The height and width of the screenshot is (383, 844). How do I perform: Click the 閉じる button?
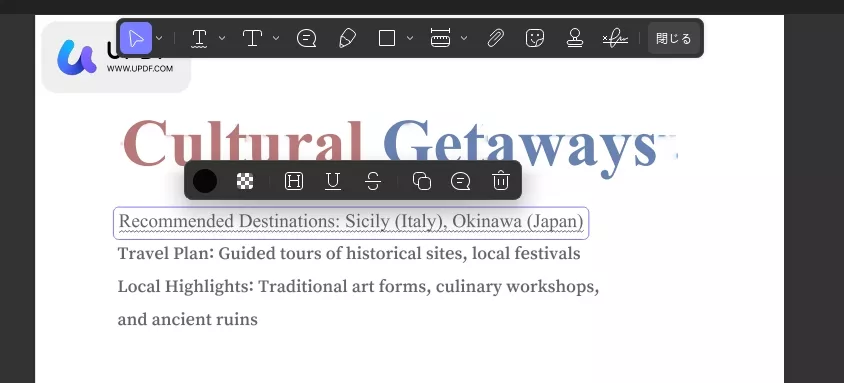pyautogui.click(x=673, y=38)
